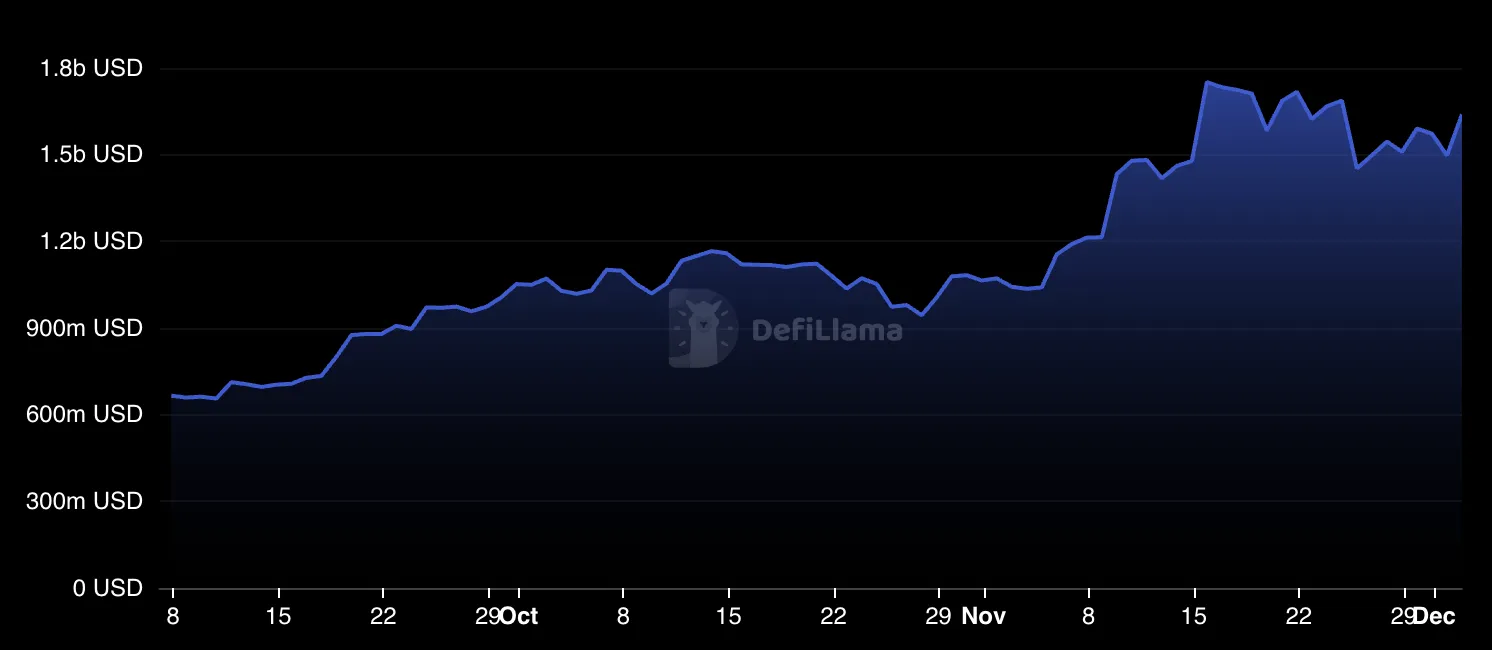Click the first date tick labeled 8
1492x650 pixels.
(x=173, y=616)
